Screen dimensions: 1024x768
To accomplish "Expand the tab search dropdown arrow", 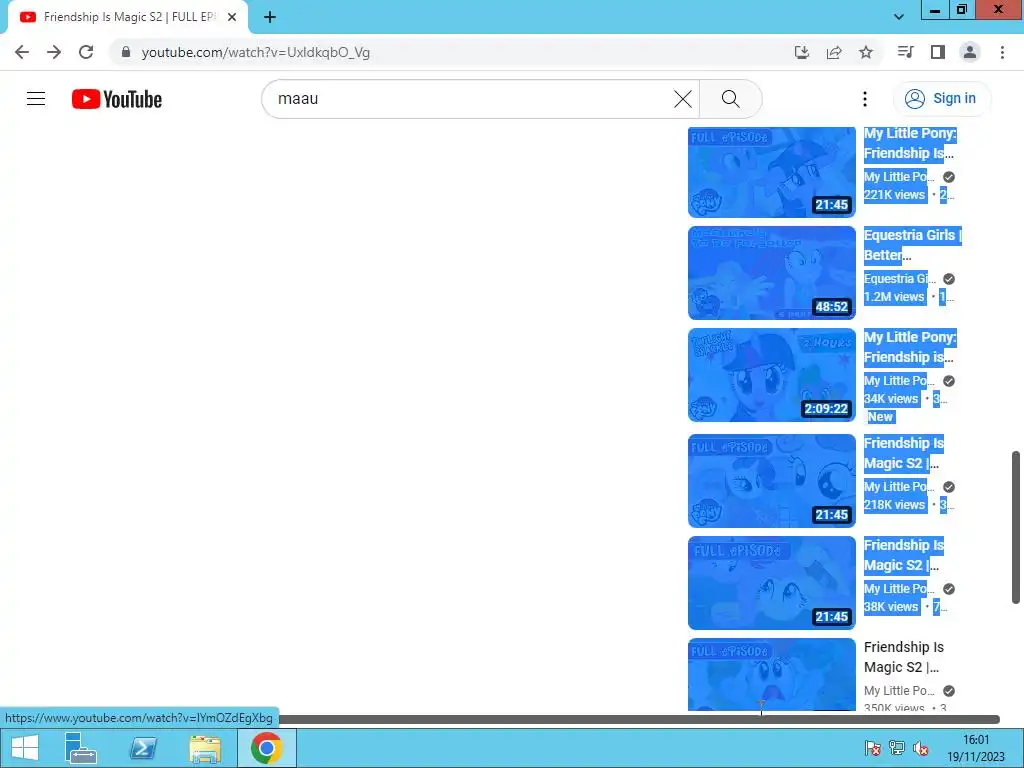I will [x=899, y=18].
